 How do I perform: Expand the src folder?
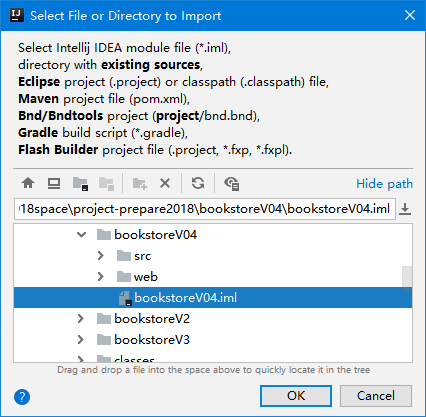(x=100, y=256)
